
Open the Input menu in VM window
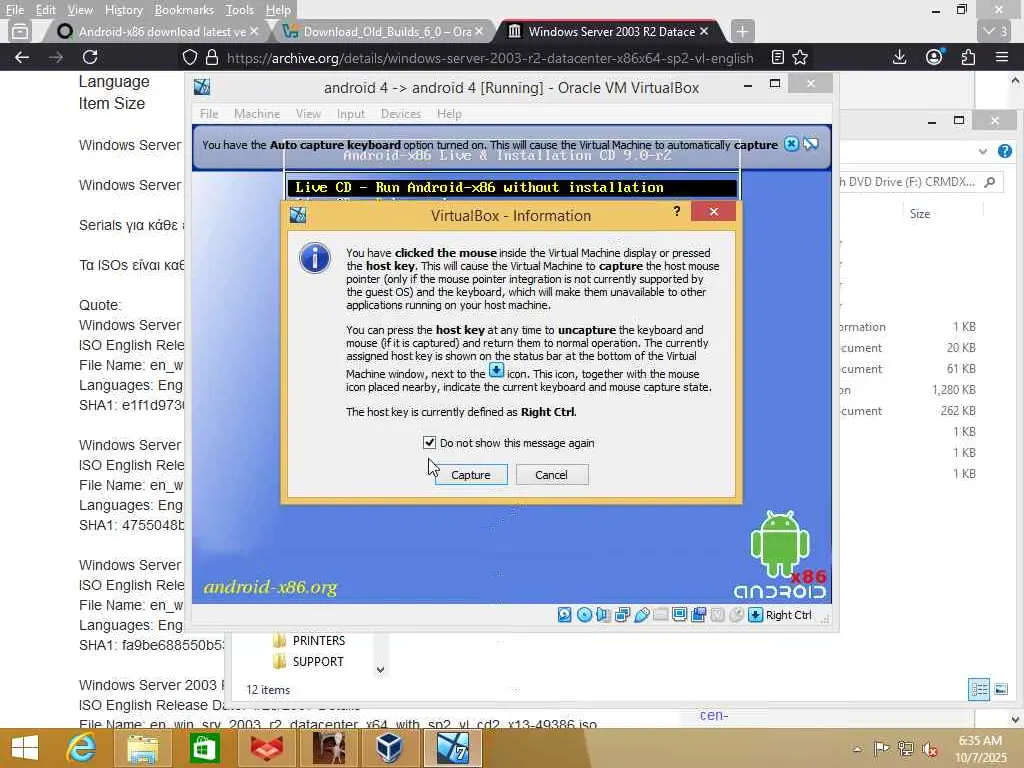351,114
